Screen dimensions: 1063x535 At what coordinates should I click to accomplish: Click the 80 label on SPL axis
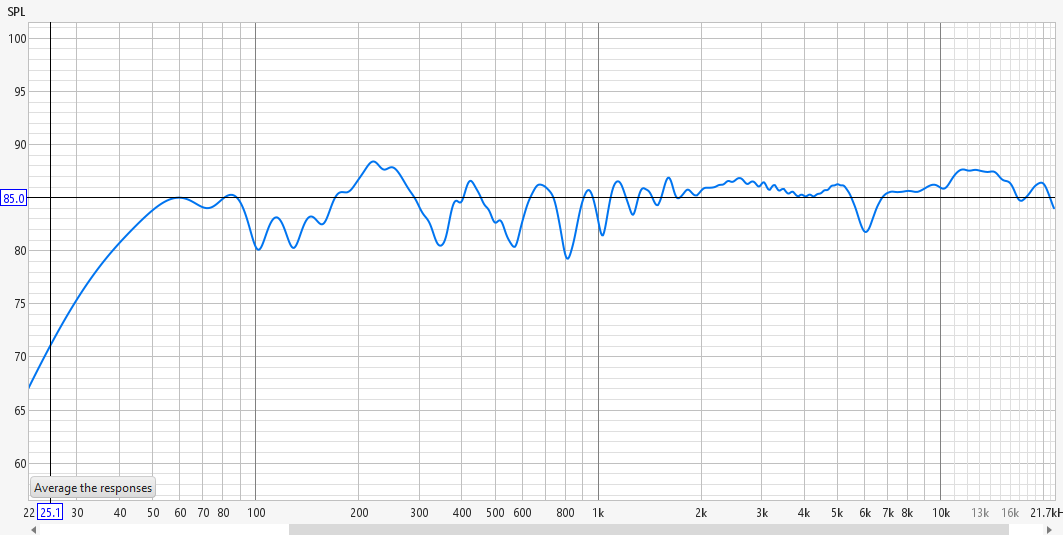pos(20,251)
